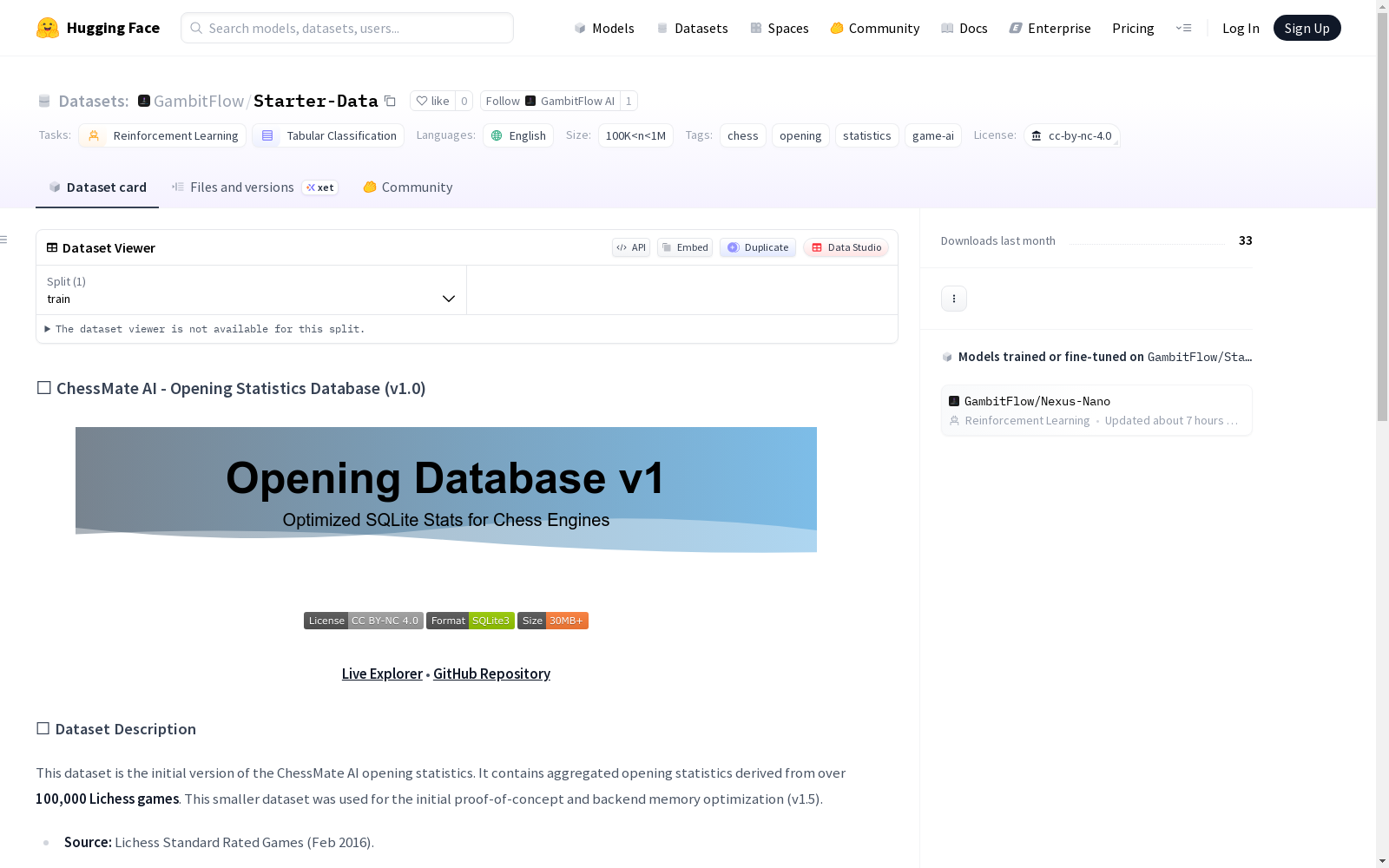1389x868 pixels.
Task: Select the Reinforcement Learning task tag
Action: 162,135
